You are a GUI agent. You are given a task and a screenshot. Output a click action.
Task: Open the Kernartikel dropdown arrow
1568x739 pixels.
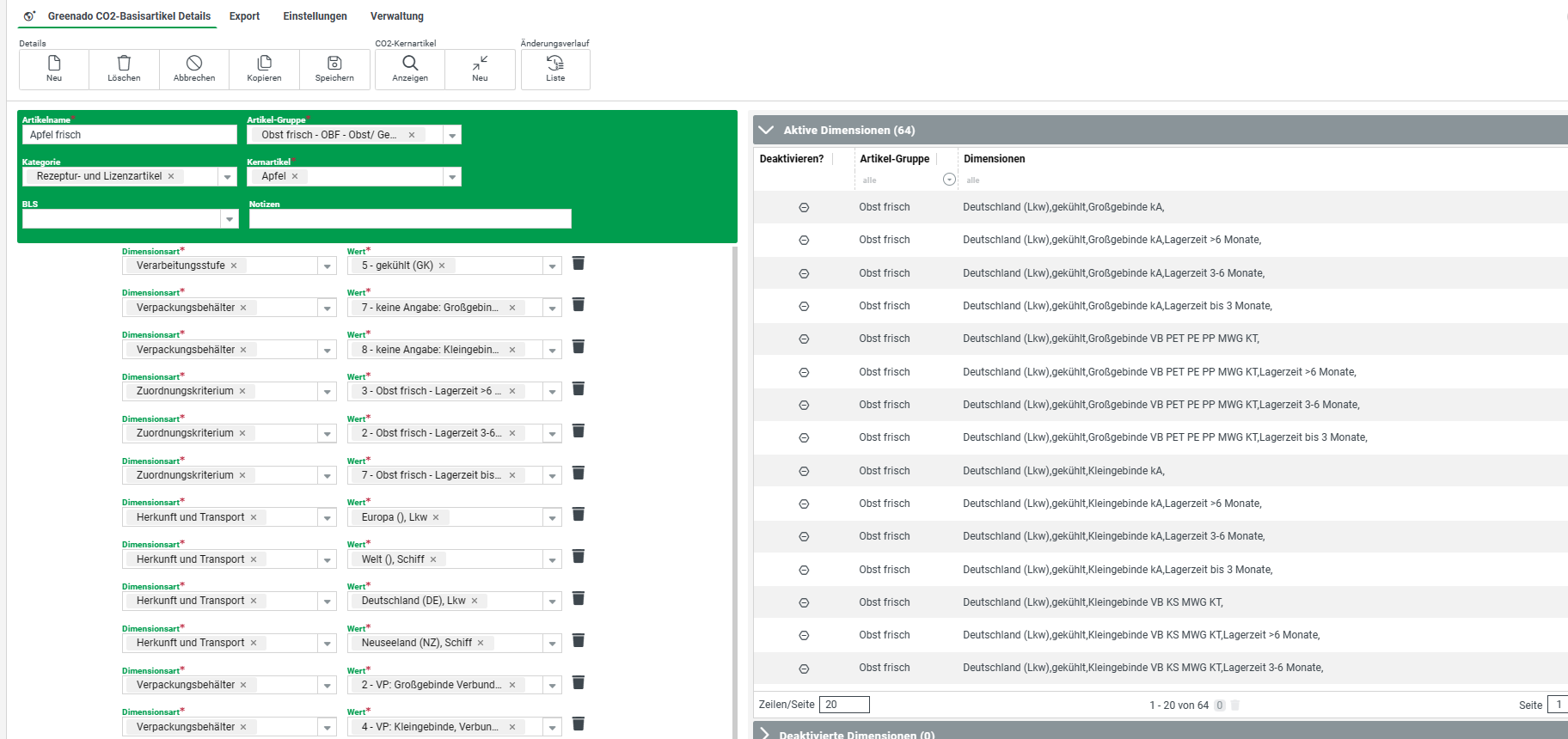point(452,176)
